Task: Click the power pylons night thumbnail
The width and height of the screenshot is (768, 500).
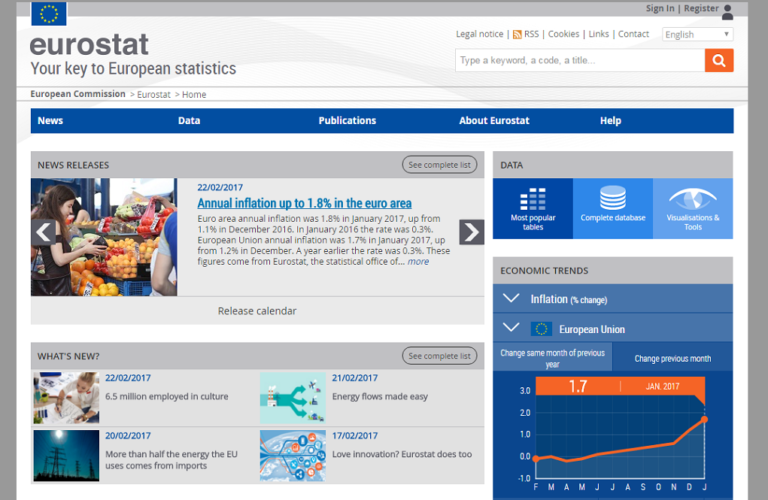Action: point(66,455)
